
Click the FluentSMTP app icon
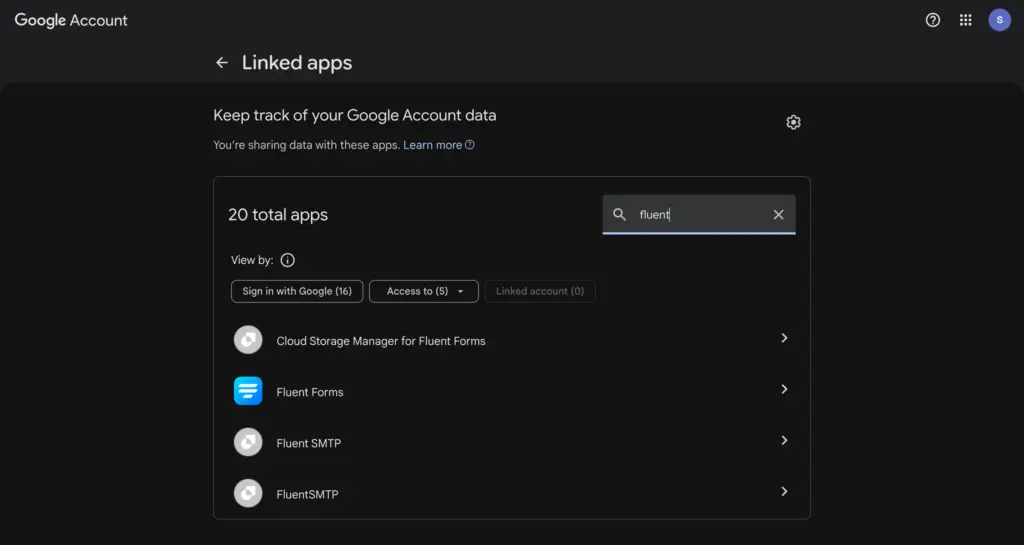pos(248,493)
